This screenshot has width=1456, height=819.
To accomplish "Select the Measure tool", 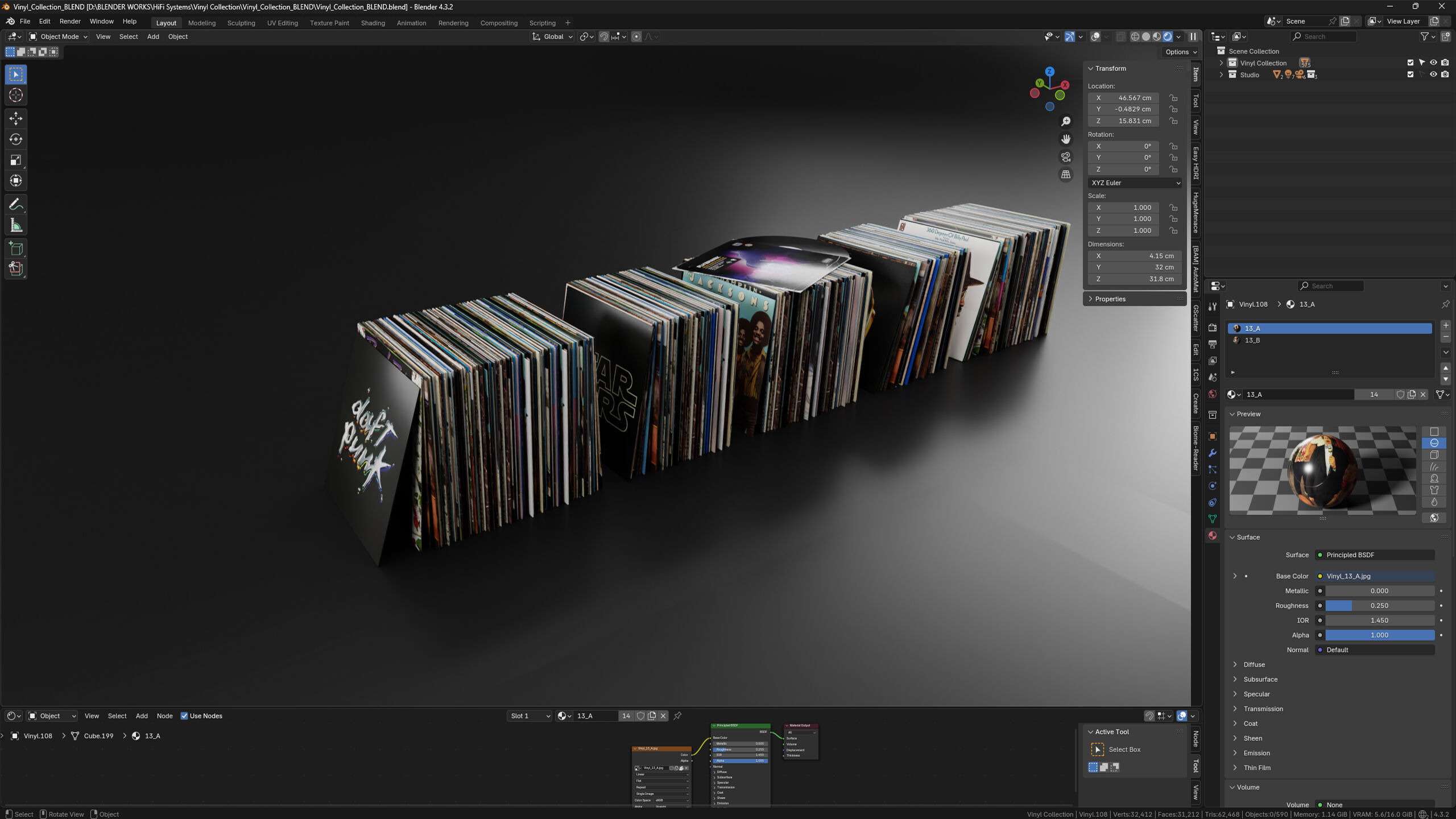I will click(16, 225).
